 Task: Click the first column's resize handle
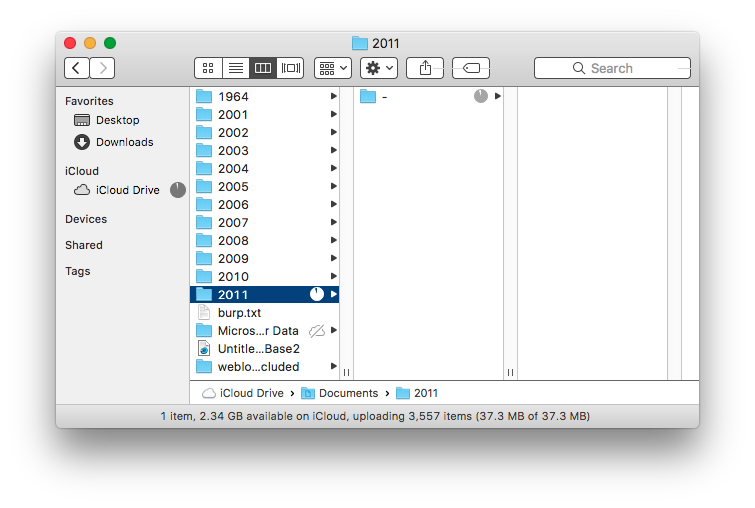click(346, 373)
